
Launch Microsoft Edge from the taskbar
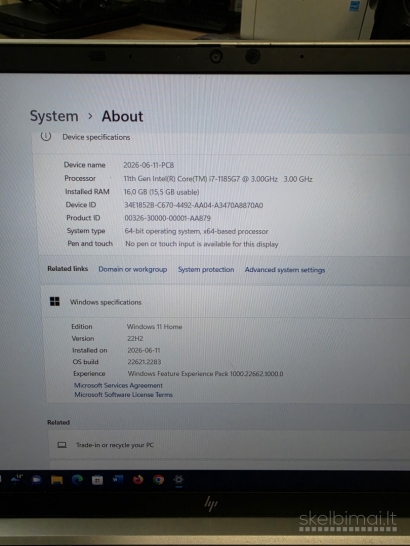[x=77, y=480]
